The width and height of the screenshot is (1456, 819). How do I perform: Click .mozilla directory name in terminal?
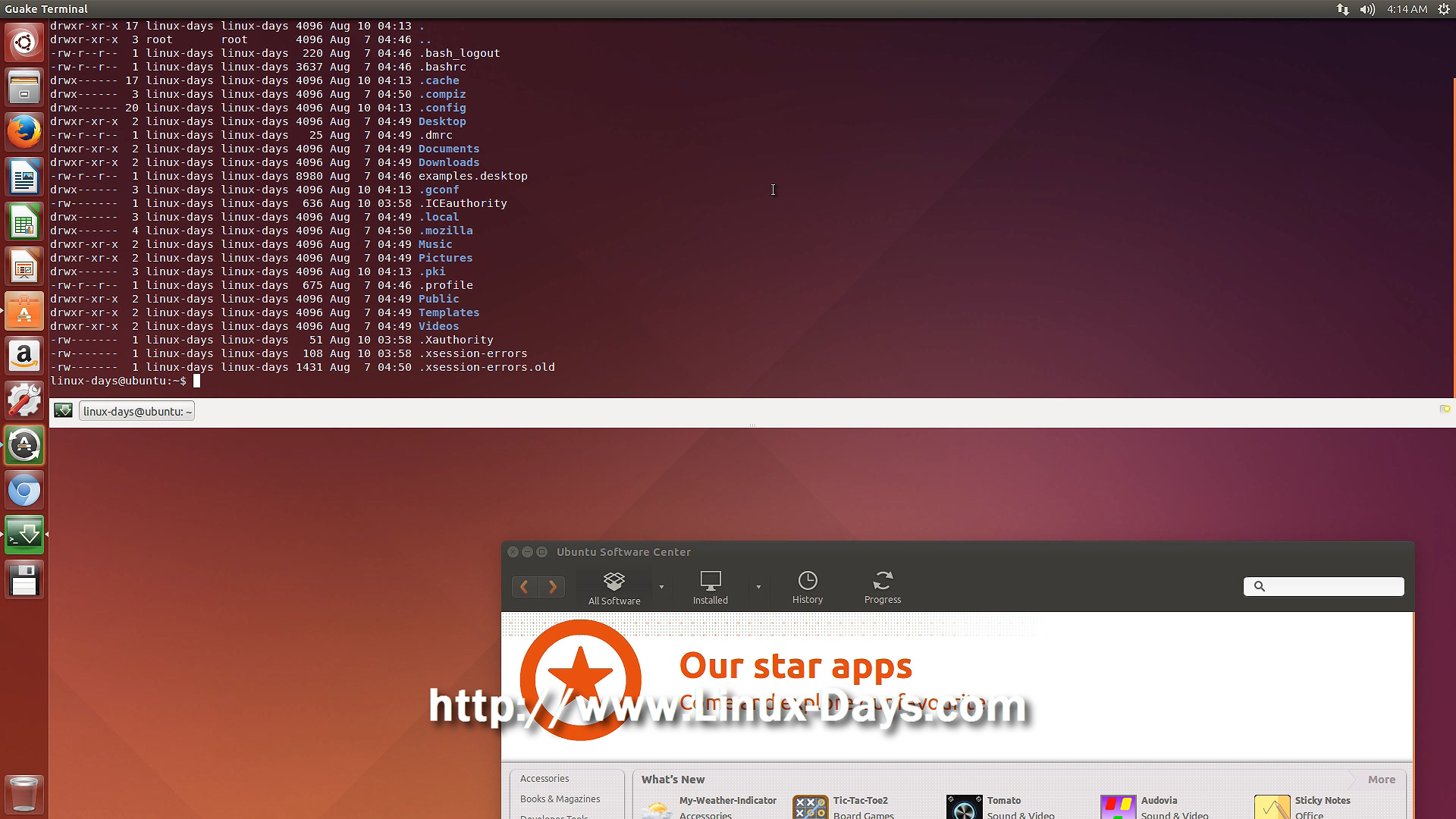(446, 231)
